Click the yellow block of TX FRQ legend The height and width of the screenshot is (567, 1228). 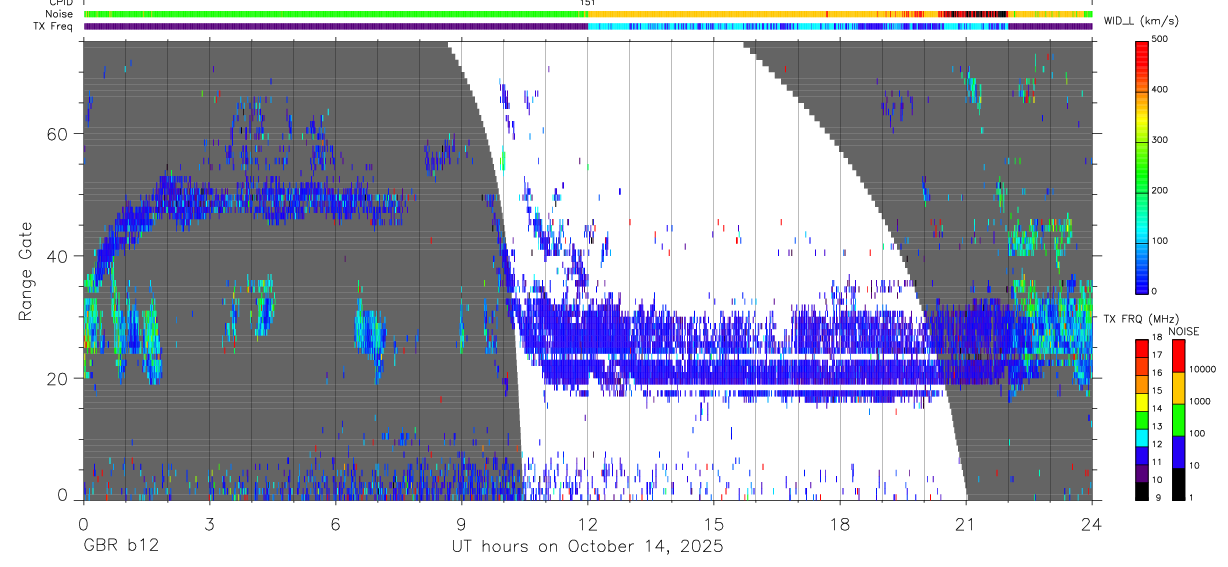click(1143, 403)
